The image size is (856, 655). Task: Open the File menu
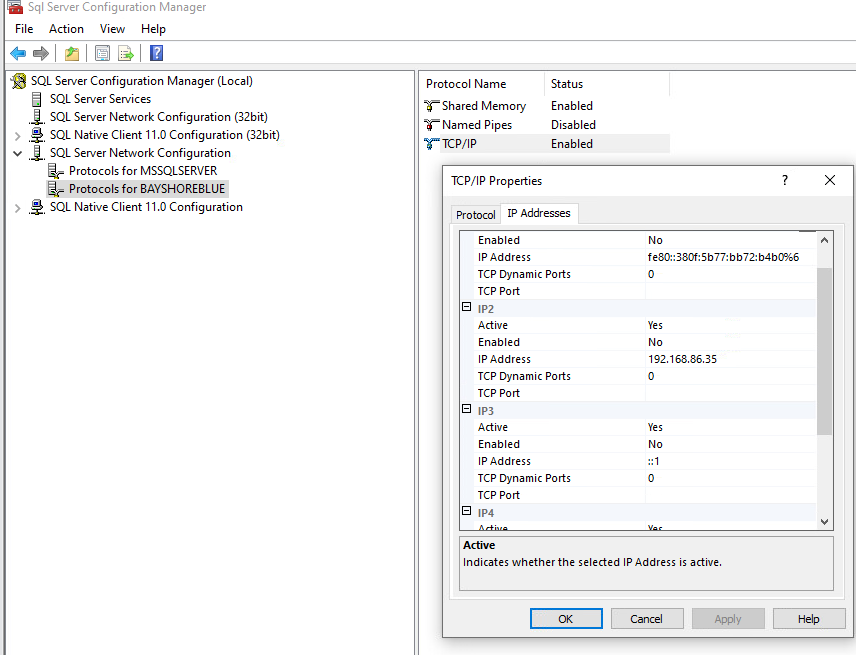coord(24,29)
